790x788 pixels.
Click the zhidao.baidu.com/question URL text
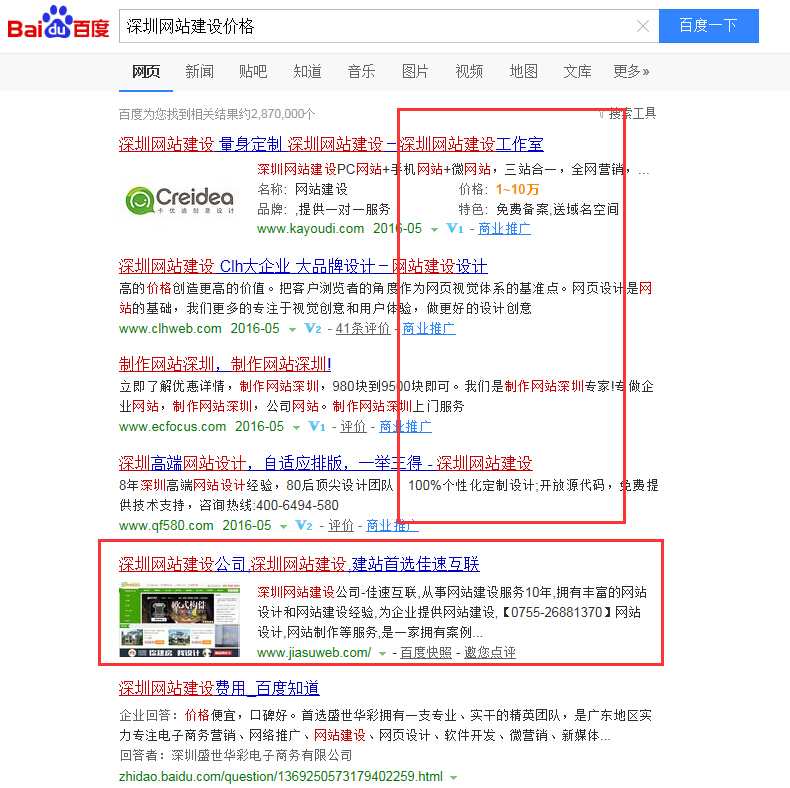[x=281, y=776]
